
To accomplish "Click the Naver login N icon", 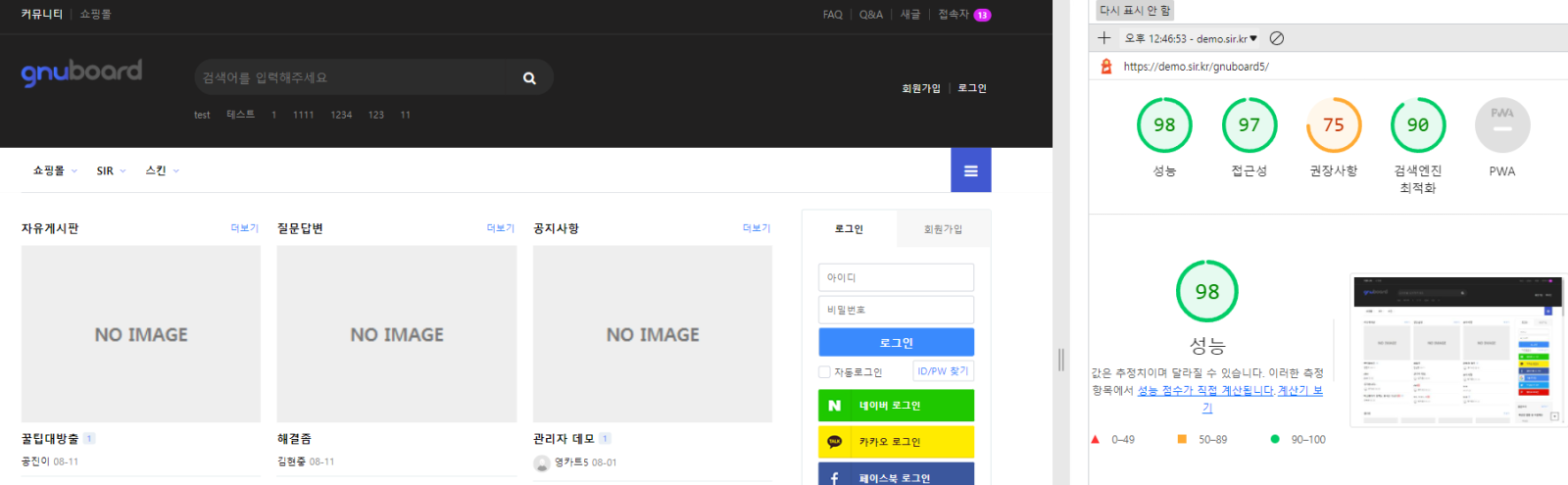I will click(x=835, y=406).
